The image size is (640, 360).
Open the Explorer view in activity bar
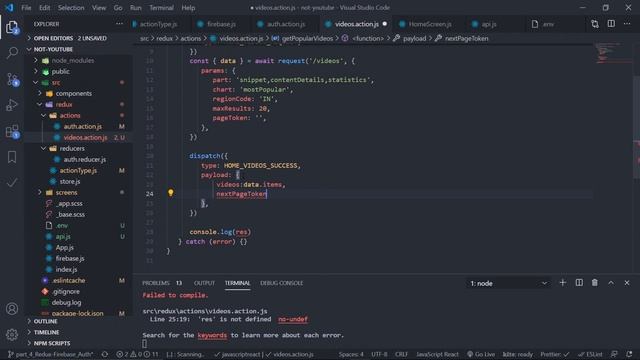pyautogui.click(x=12, y=28)
